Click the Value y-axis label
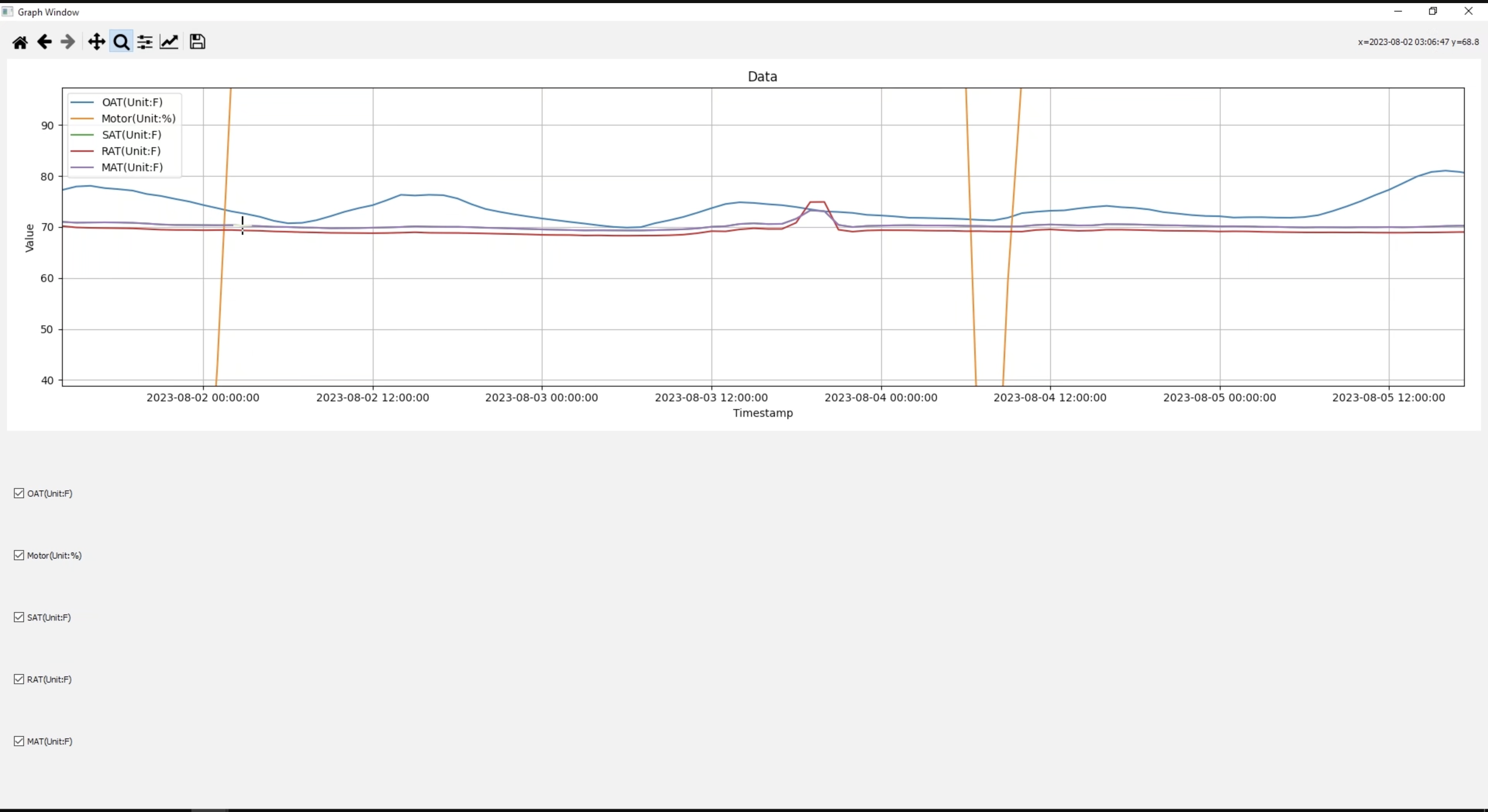The width and height of the screenshot is (1488, 812). click(29, 238)
